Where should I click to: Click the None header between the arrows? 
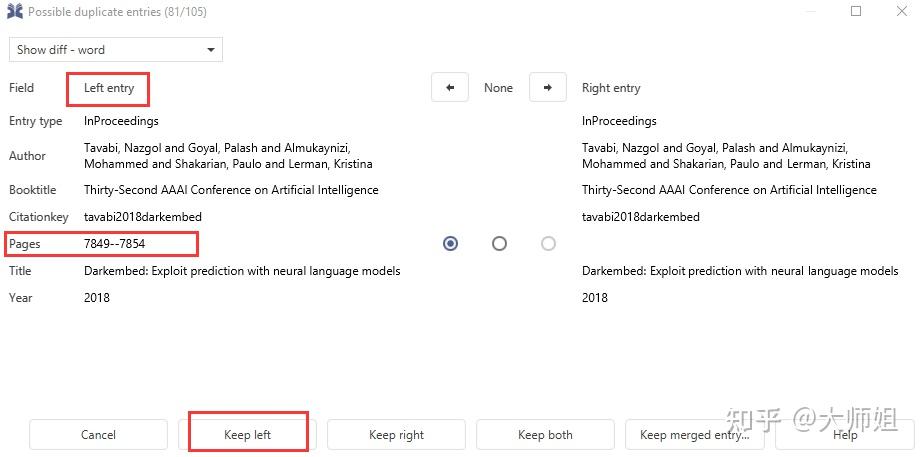[498, 88]
